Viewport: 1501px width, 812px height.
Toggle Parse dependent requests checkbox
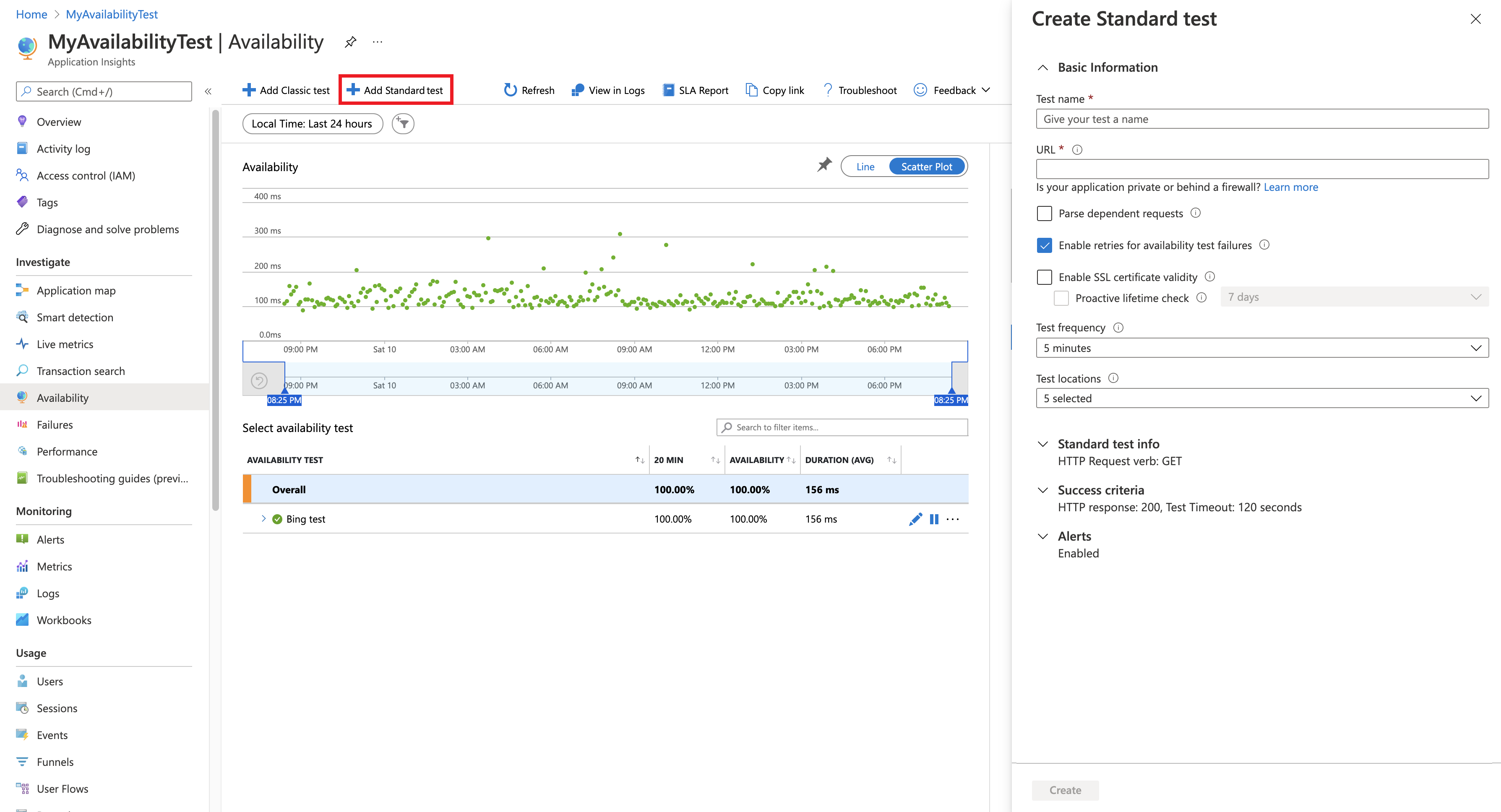coord(1044,213)
